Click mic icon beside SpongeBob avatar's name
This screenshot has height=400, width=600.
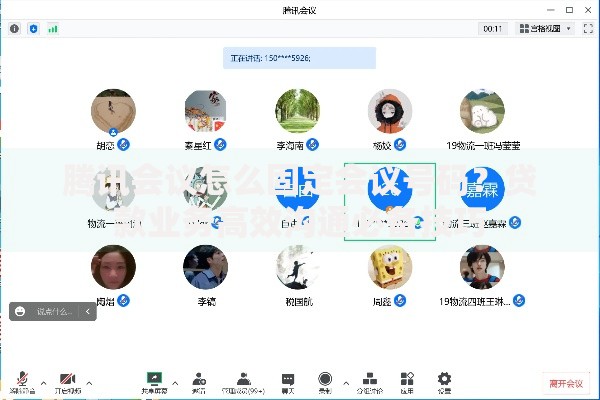pos(400,300)
